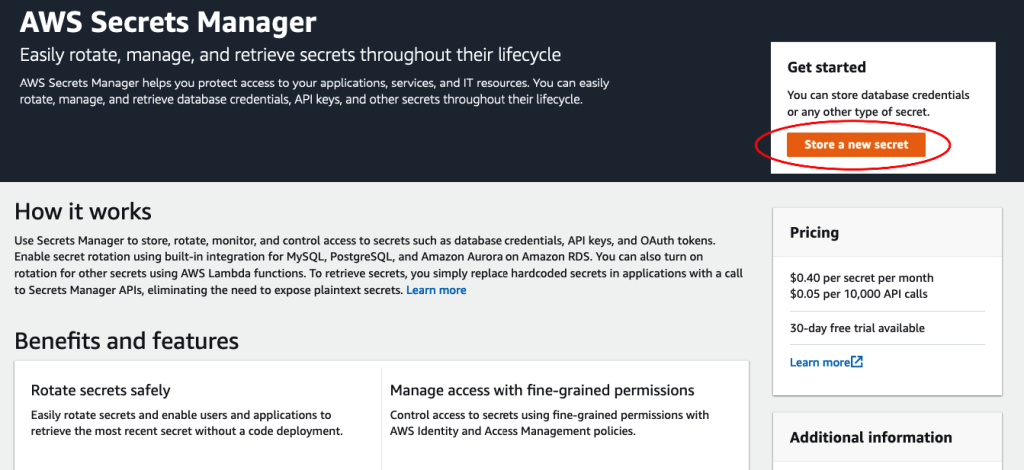Click the Store a new secret button
Screen dimensions: 1024x470
[x=856, y=145]
